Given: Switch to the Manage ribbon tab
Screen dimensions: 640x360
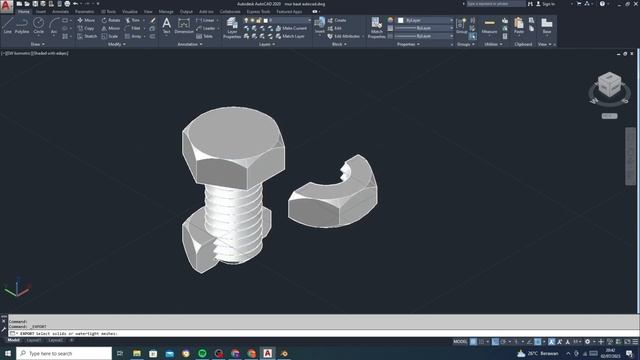Looking at the screenshot, I should pos(166,11).
